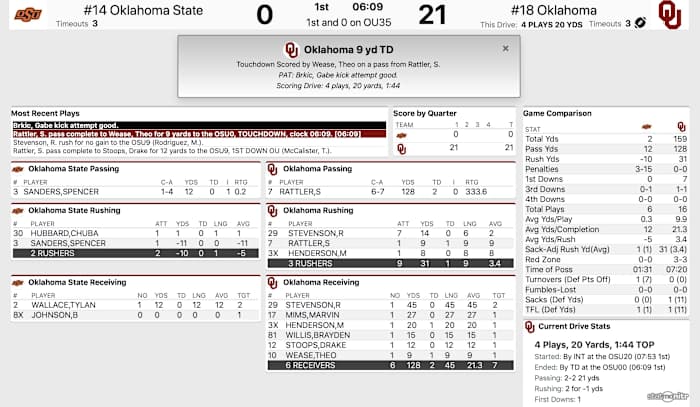Close the Oklahoma 9 yd TD popup
This screenshot has width=700, height=407.
point(505,47)
